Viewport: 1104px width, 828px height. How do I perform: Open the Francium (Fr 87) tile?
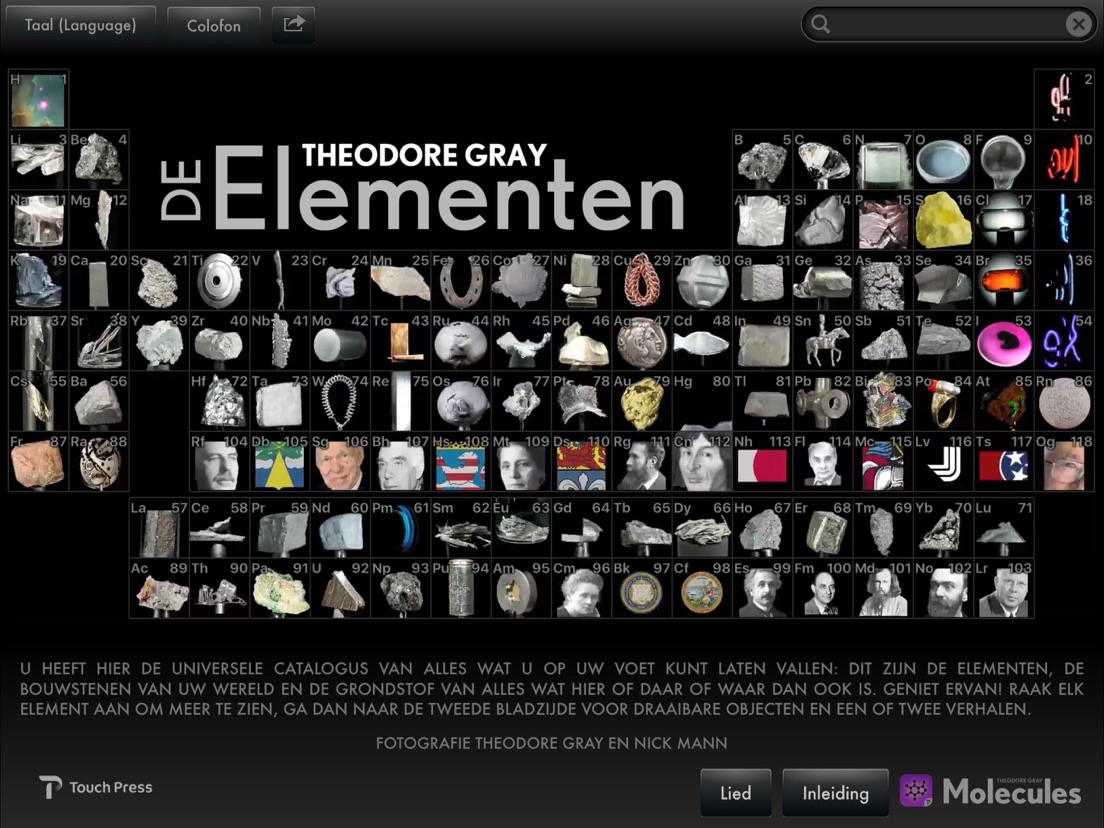point(39,462)
